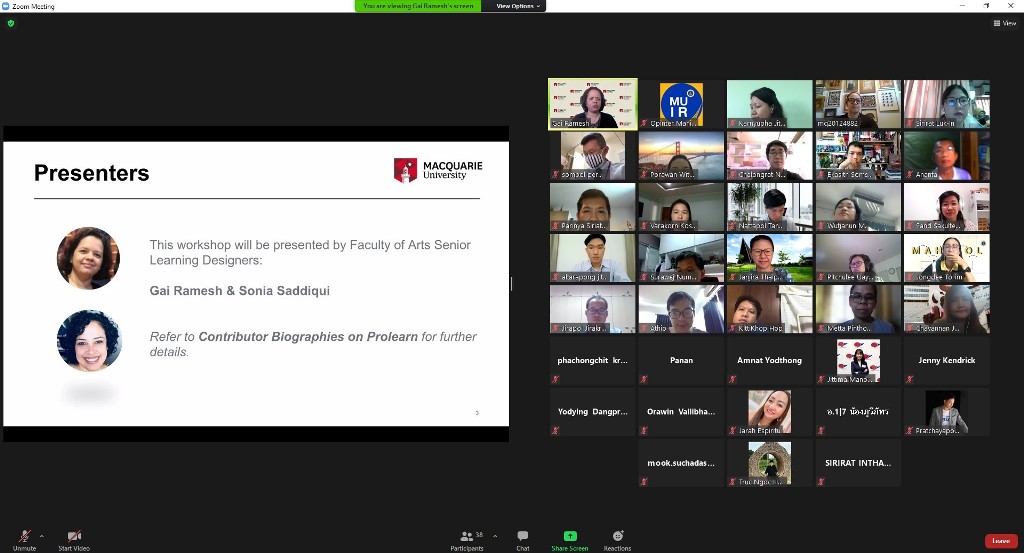
Task: Open the Participants panel
Action: (466, 539)
